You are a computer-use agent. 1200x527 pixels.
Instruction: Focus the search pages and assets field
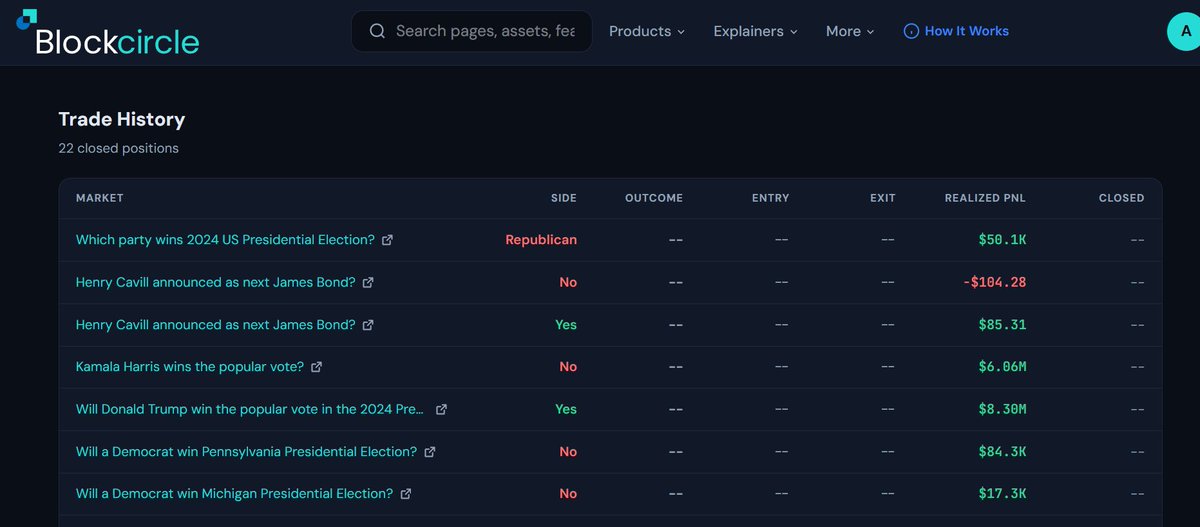(471, 31)
